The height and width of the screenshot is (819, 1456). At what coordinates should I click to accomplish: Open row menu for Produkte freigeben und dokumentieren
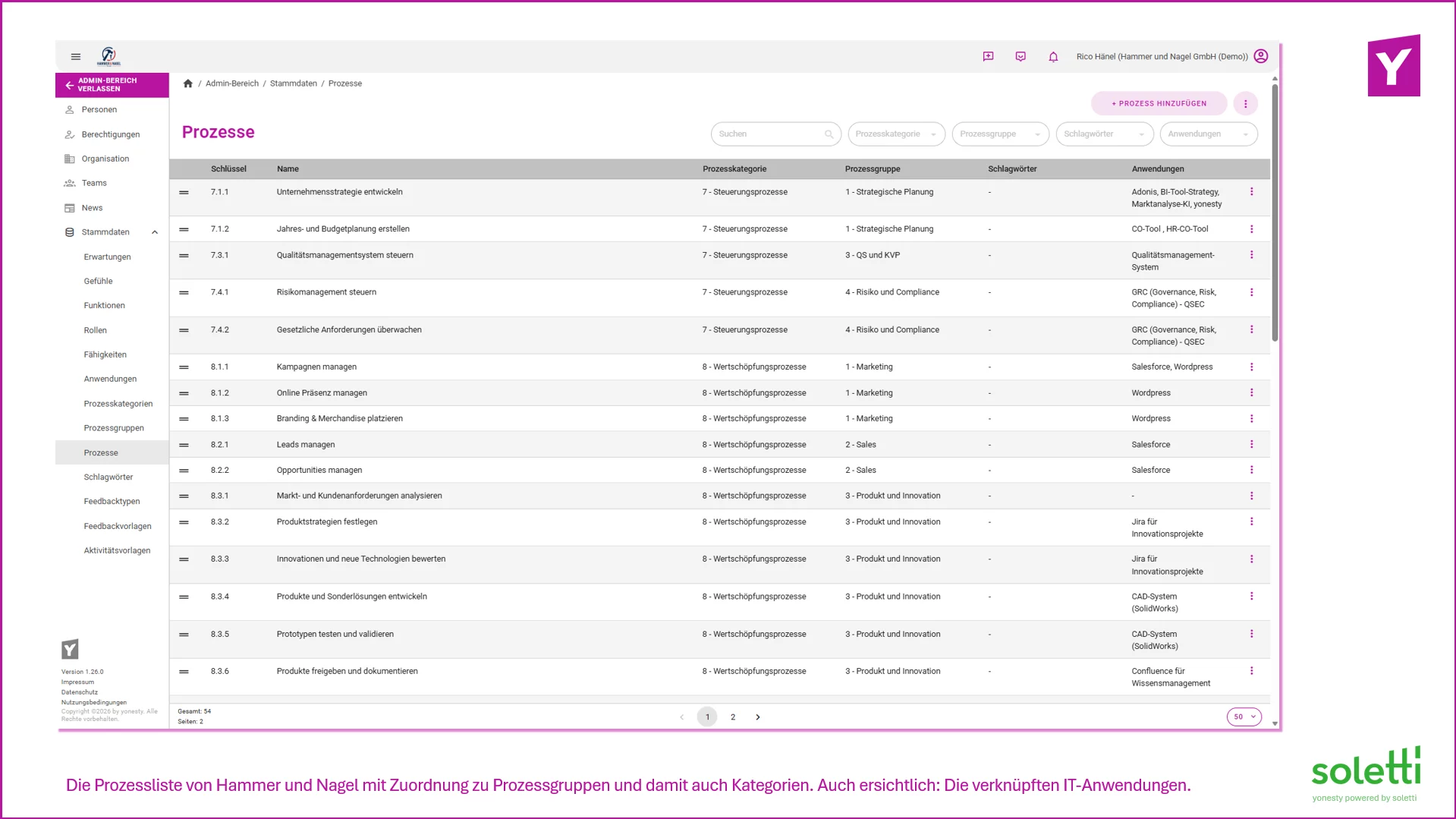pyautogui.click(x=1252, y=671)
